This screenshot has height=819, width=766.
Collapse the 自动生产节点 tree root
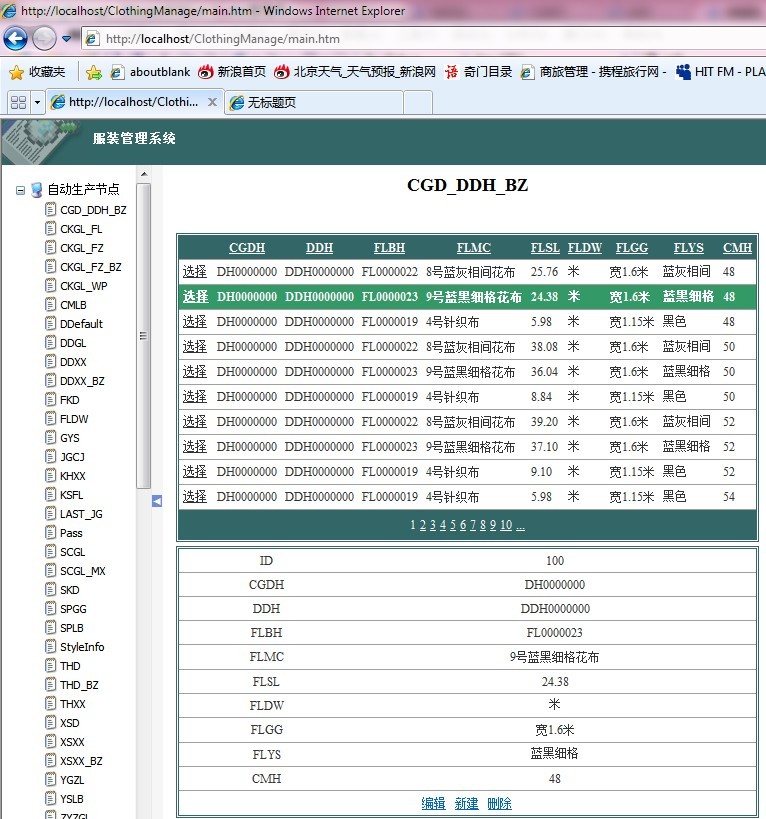(x=21, y=190)
